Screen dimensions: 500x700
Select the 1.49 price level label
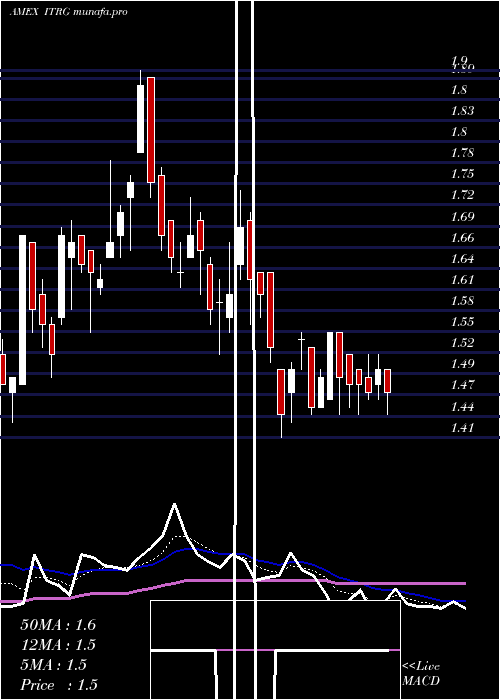pos(462,363)
